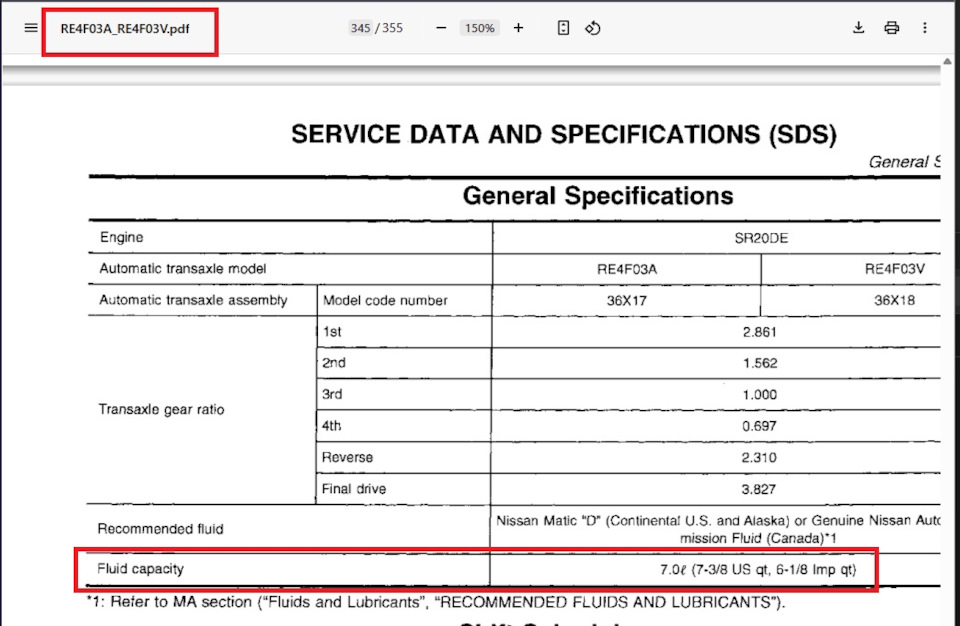Image resolution: width=960 pixels, height=626 pixels.
Task: Click the file name RE4F03A_RE4F03V.pdf
Action: 125,29
